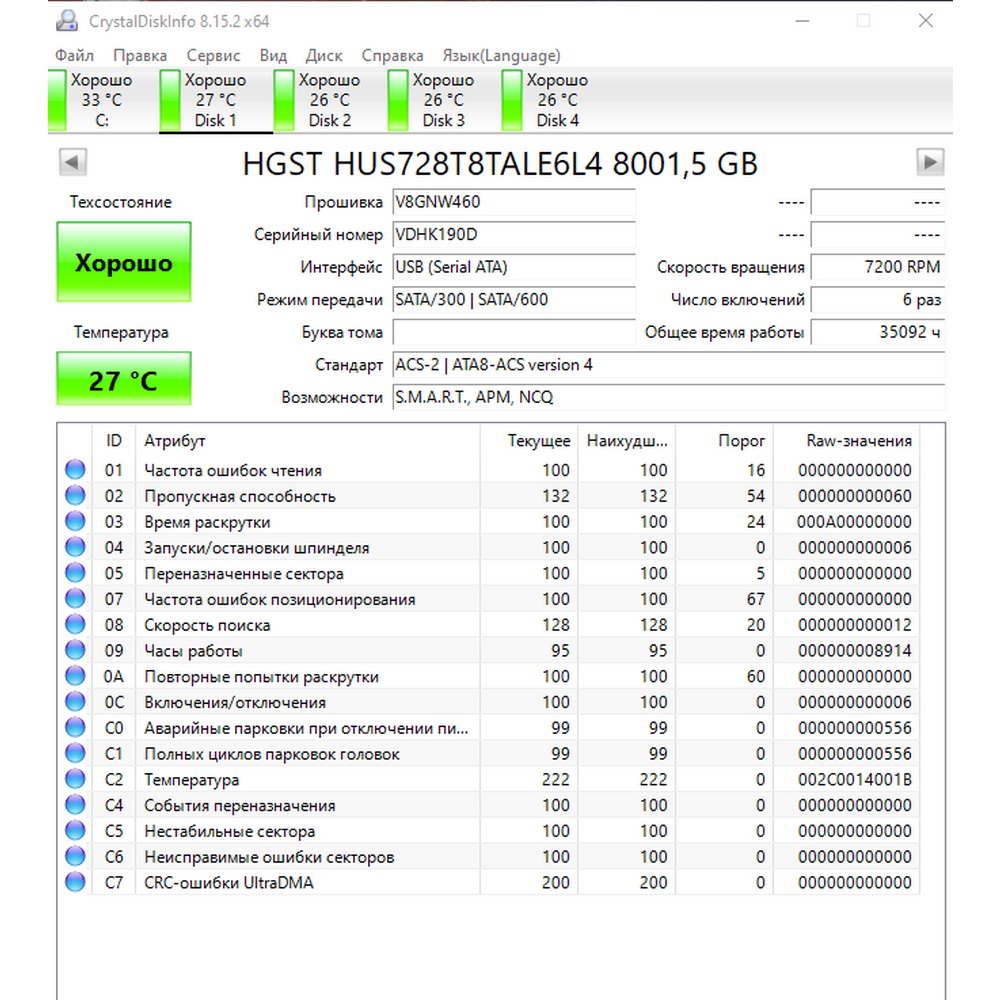Click the Возможности field S.M.A.R.T., APM, NCQ
The width and height of the screenshot is (1000, 1000).
(668, 397)
